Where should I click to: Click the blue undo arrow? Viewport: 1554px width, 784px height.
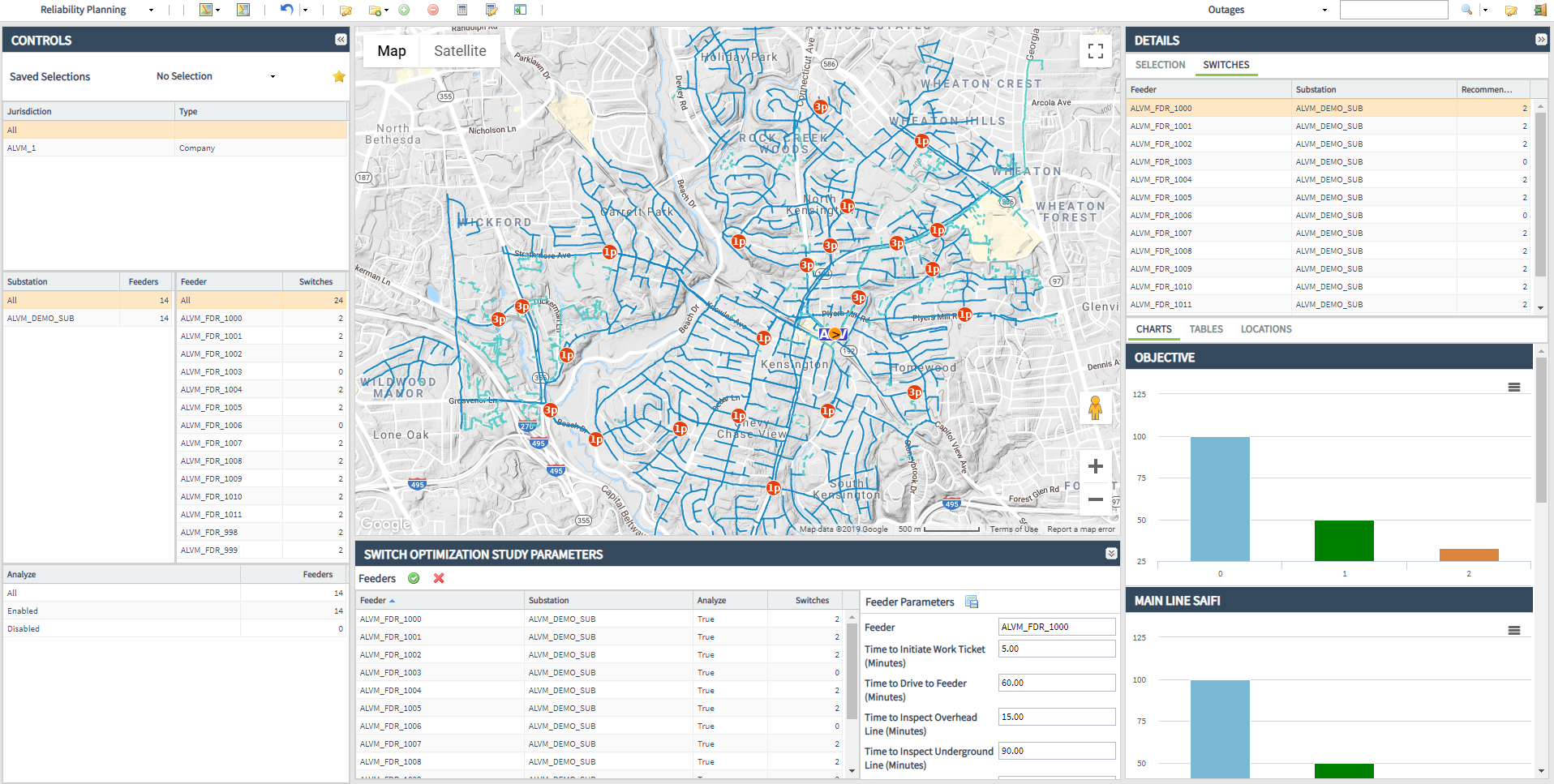287,10
